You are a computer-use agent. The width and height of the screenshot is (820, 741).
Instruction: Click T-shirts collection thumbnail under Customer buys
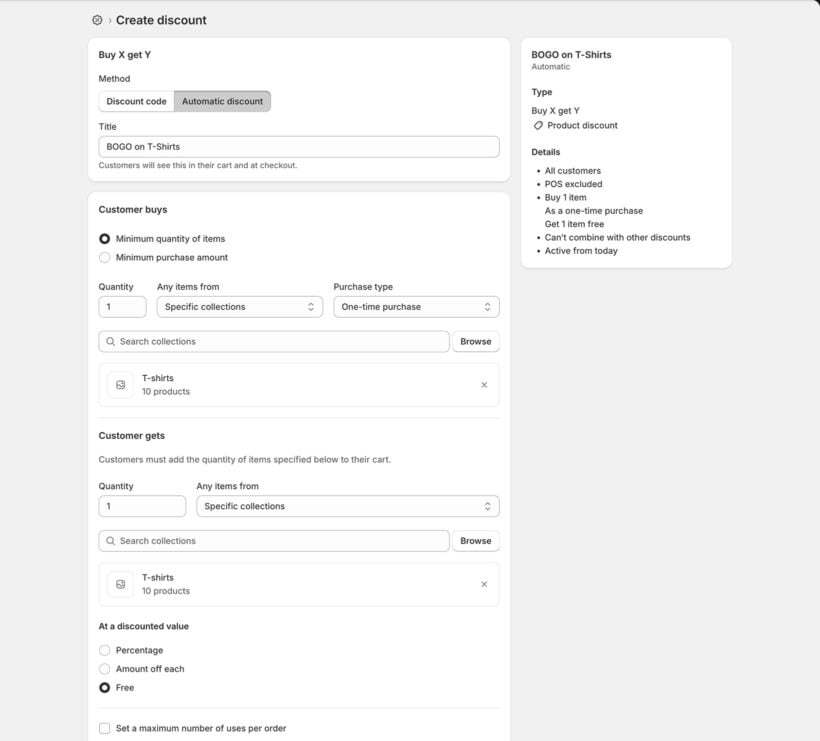(x=121, y=385)
